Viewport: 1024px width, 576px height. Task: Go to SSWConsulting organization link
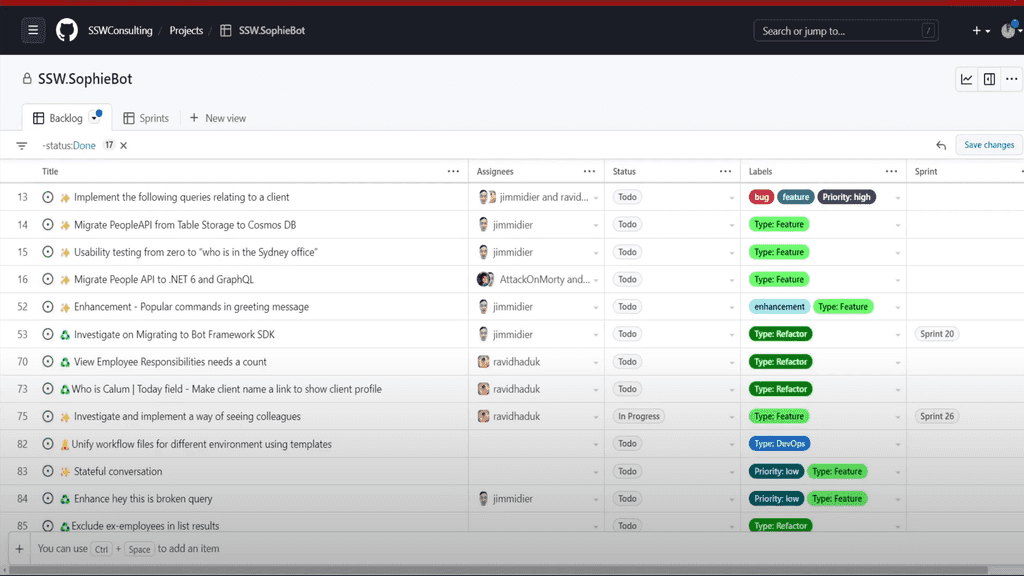pos(120,31)
